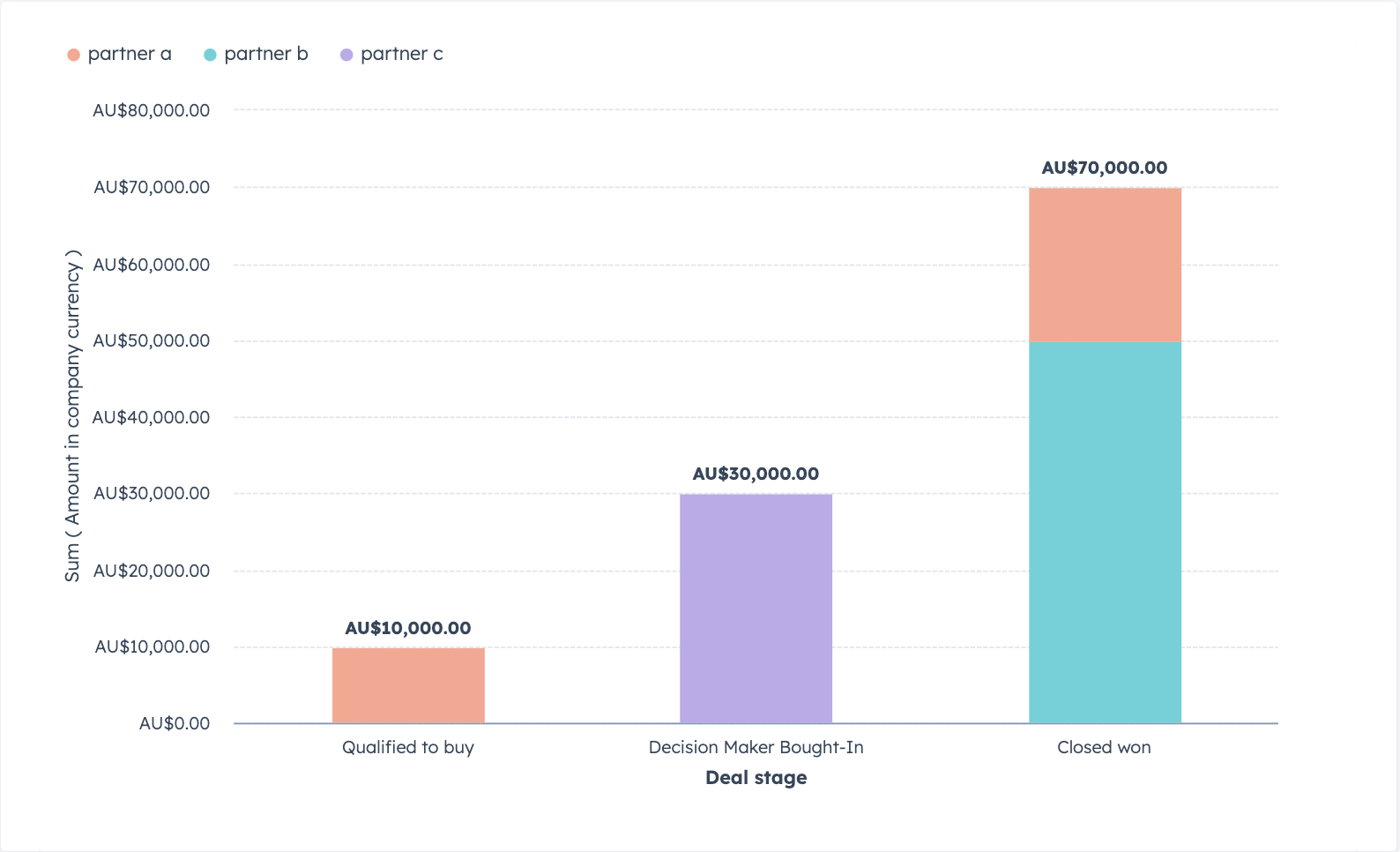Image resolution: width=1400 pixels, height=852 pixels.
Task: Click the Deal stage axis title
Action: [x=756, y=778]
